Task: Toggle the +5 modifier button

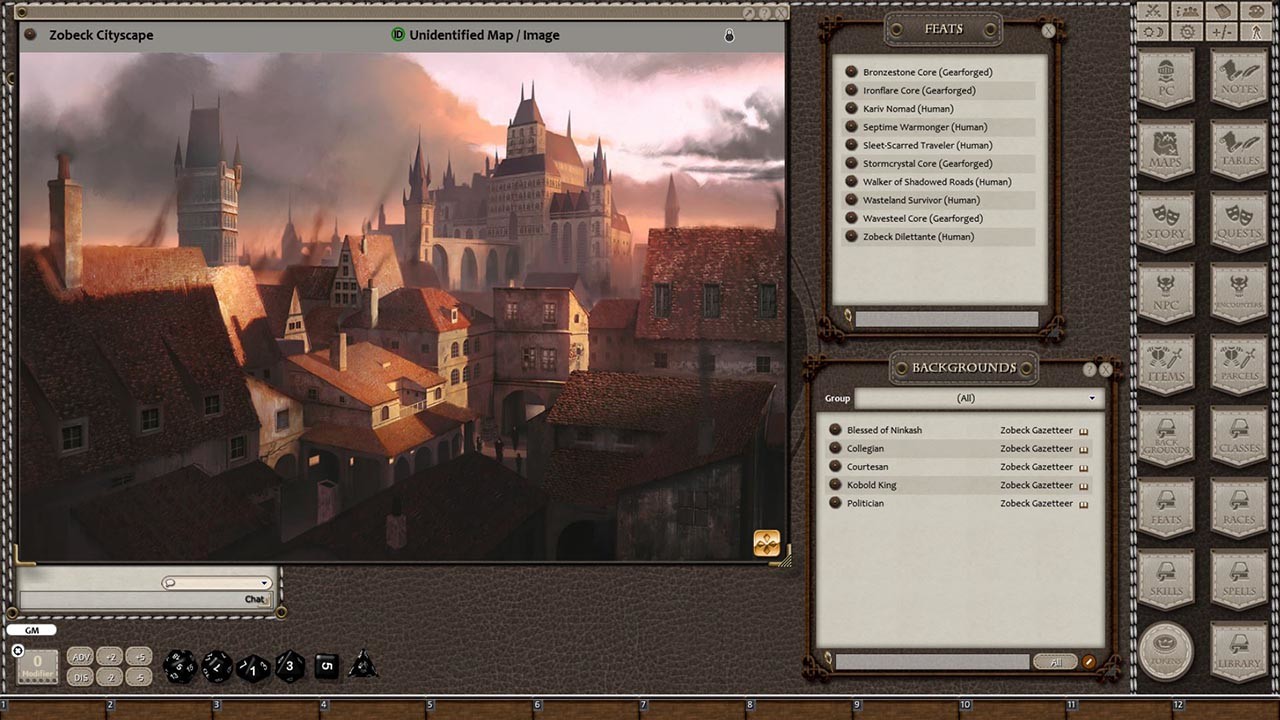Action: click(x=139, y=656)
